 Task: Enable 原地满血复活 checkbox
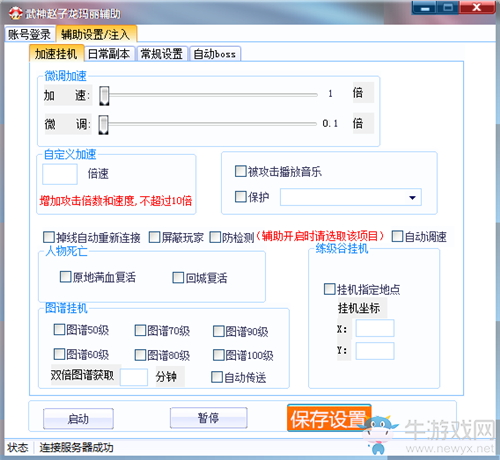[65, 277]
